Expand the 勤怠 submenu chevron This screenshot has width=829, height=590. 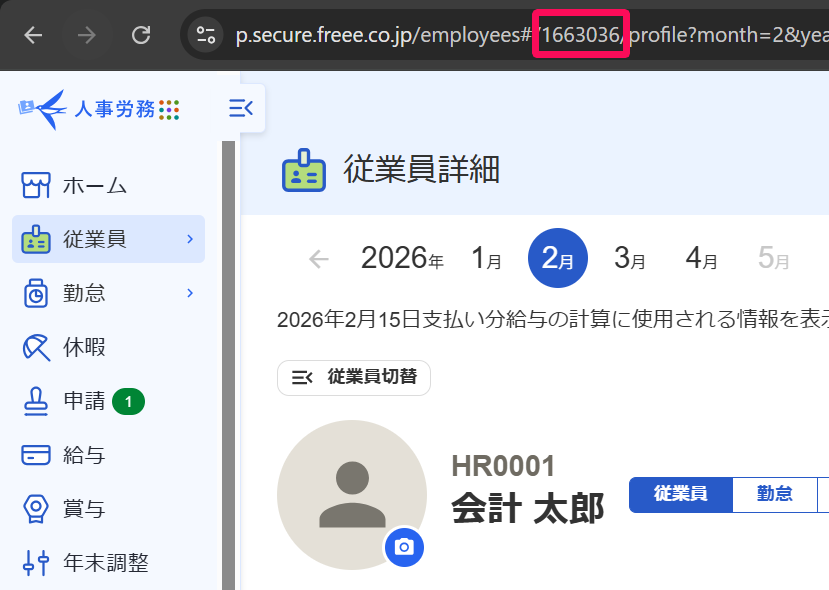click(x=190, y=293)
